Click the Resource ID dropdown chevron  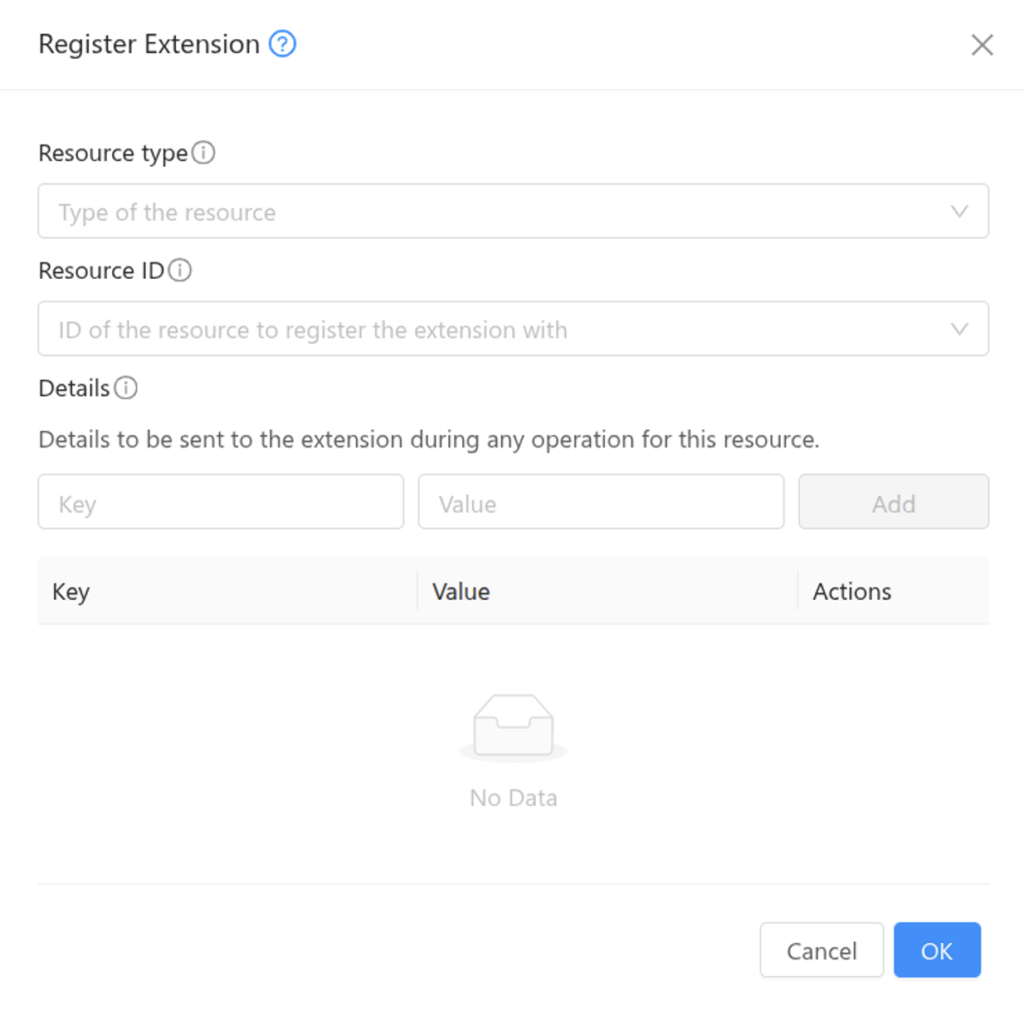[x=960, y=329]
